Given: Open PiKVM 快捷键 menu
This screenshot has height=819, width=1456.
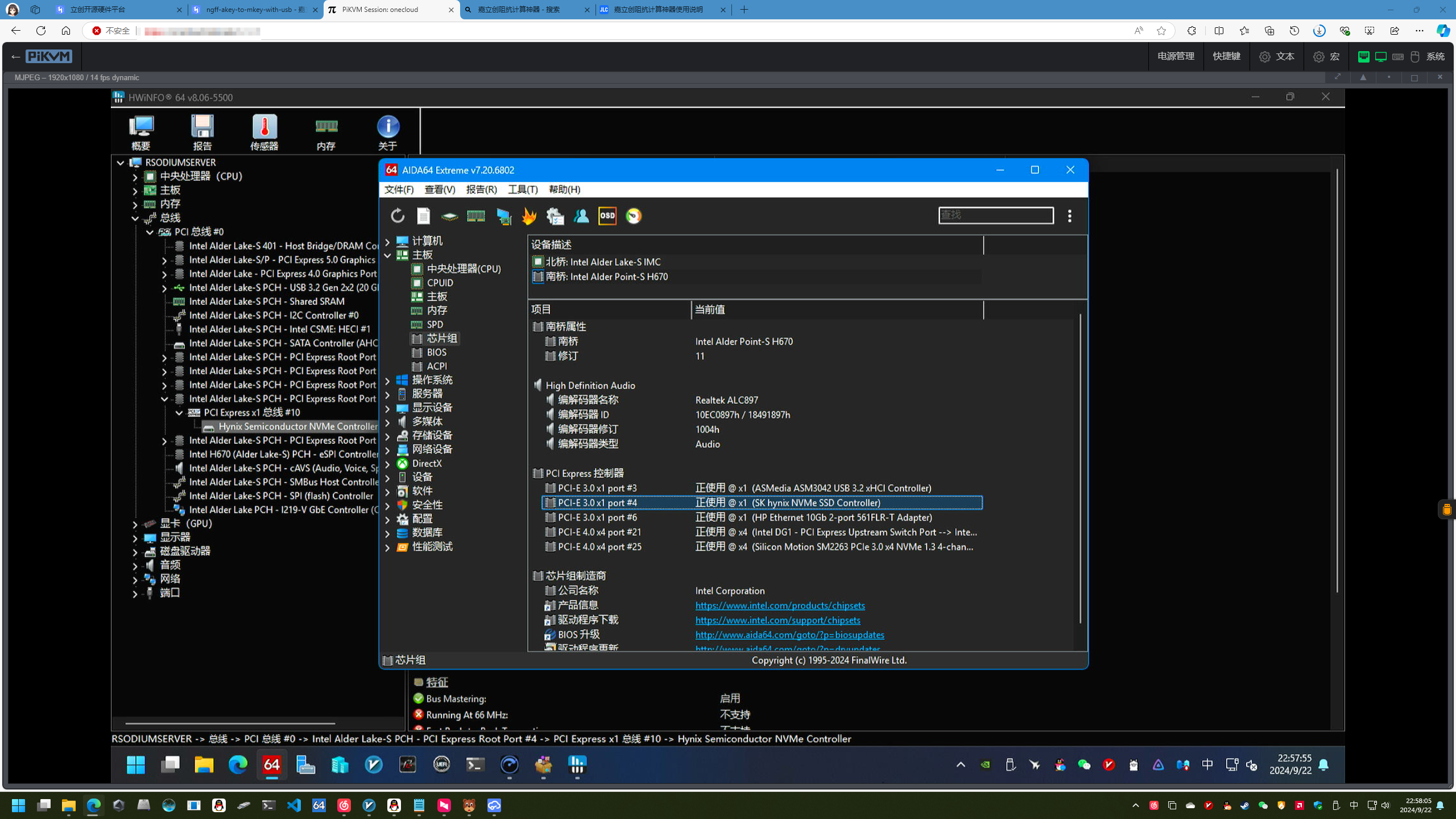Looking at the screenshot, I should (1226, 56).
